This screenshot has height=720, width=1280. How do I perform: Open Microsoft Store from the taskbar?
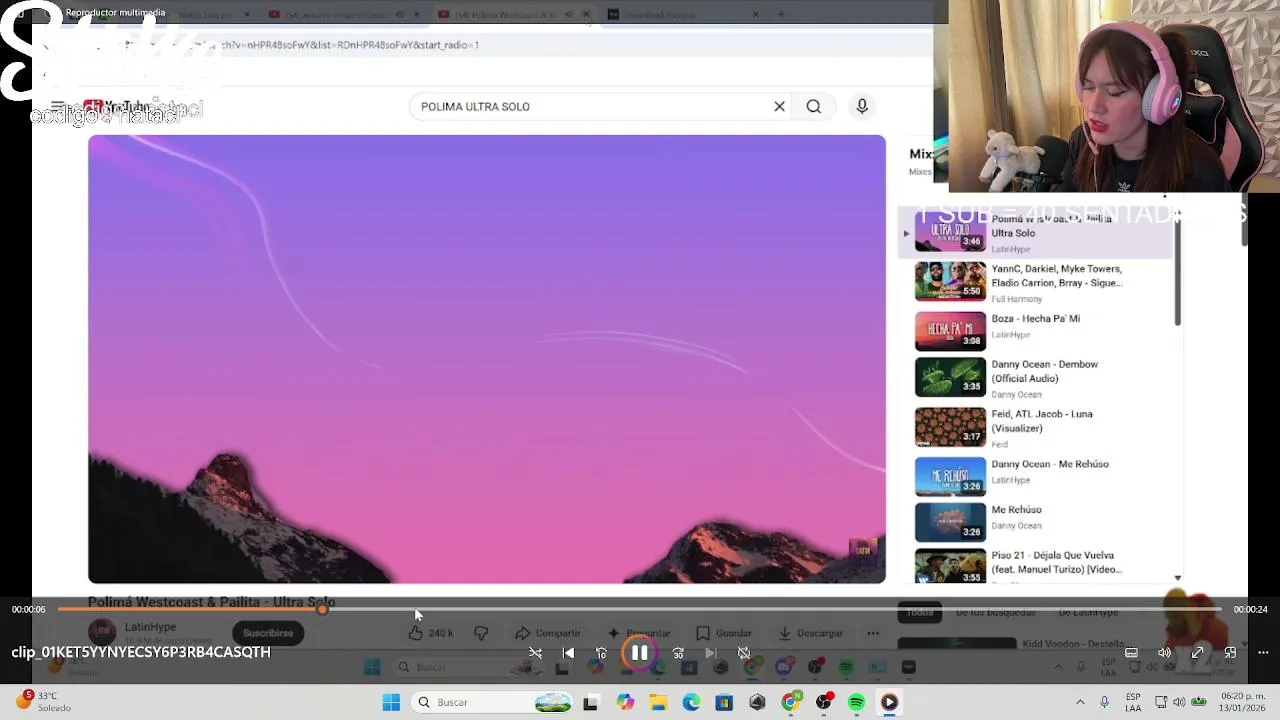tap(724, 702)
